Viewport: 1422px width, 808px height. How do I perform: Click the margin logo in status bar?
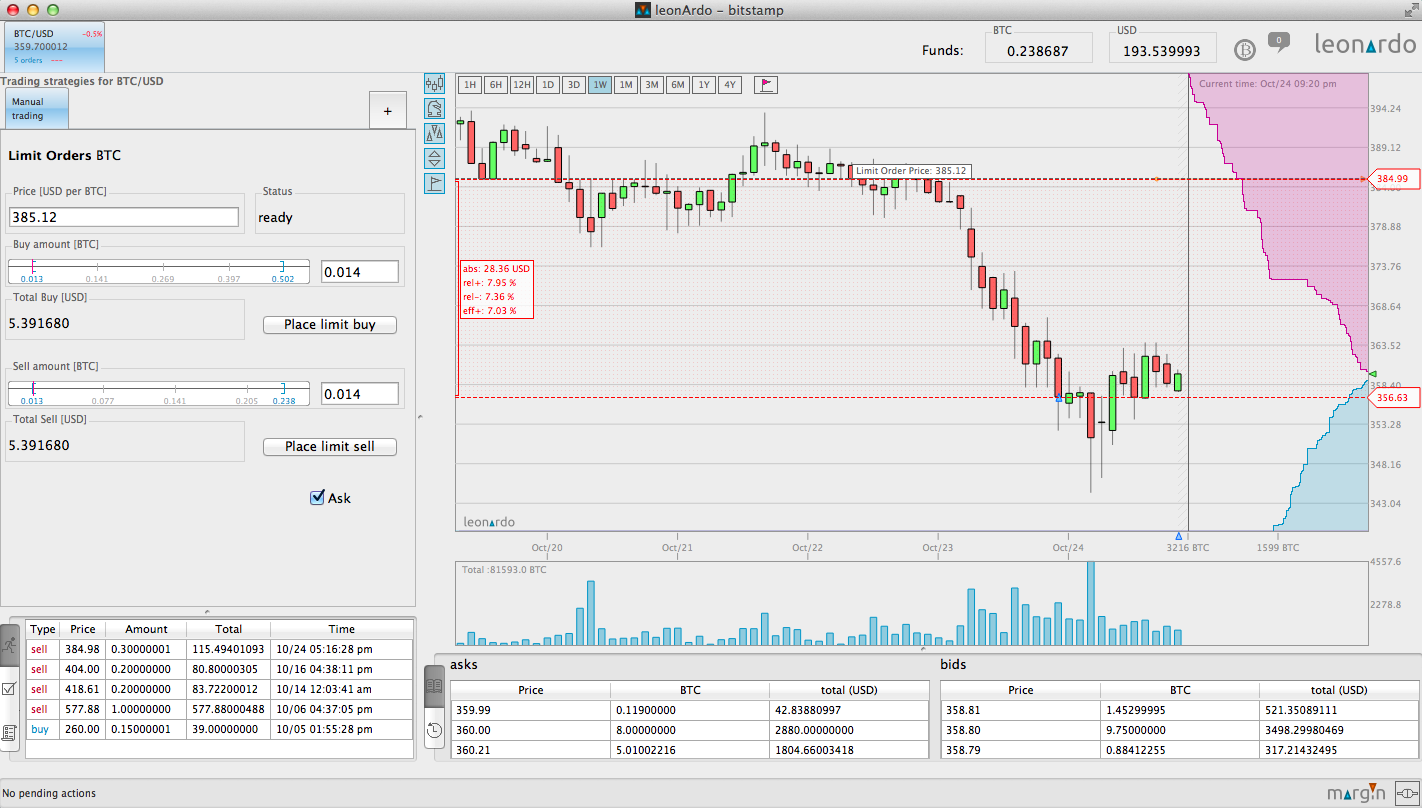[1357, 793]
